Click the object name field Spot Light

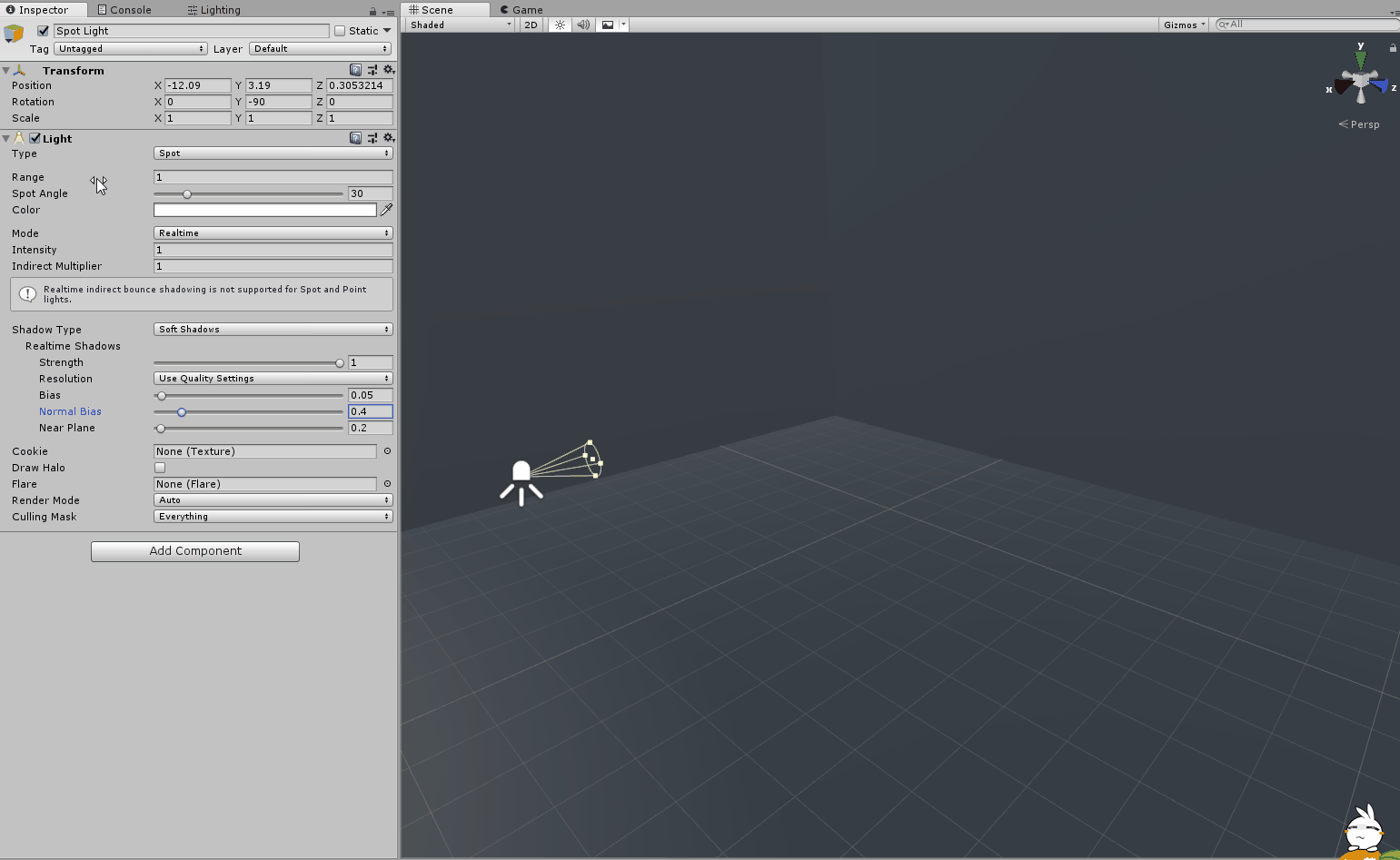(191, 31)
